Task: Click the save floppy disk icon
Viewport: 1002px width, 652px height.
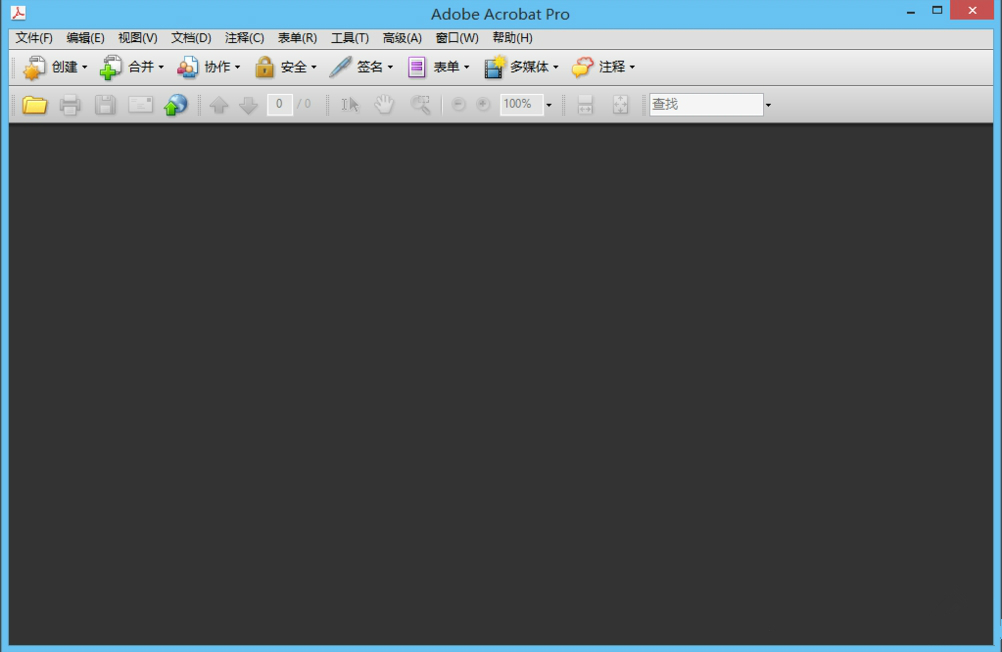Action: coord(105,105)
